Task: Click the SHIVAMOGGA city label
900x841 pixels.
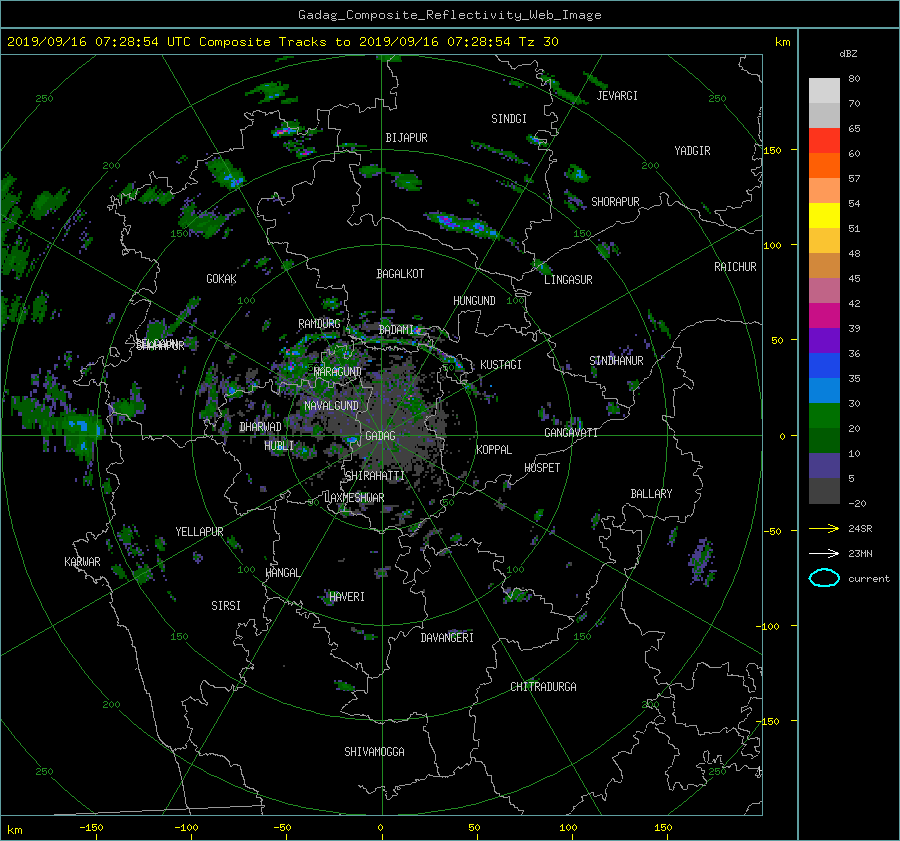Action: coord(374,752)
